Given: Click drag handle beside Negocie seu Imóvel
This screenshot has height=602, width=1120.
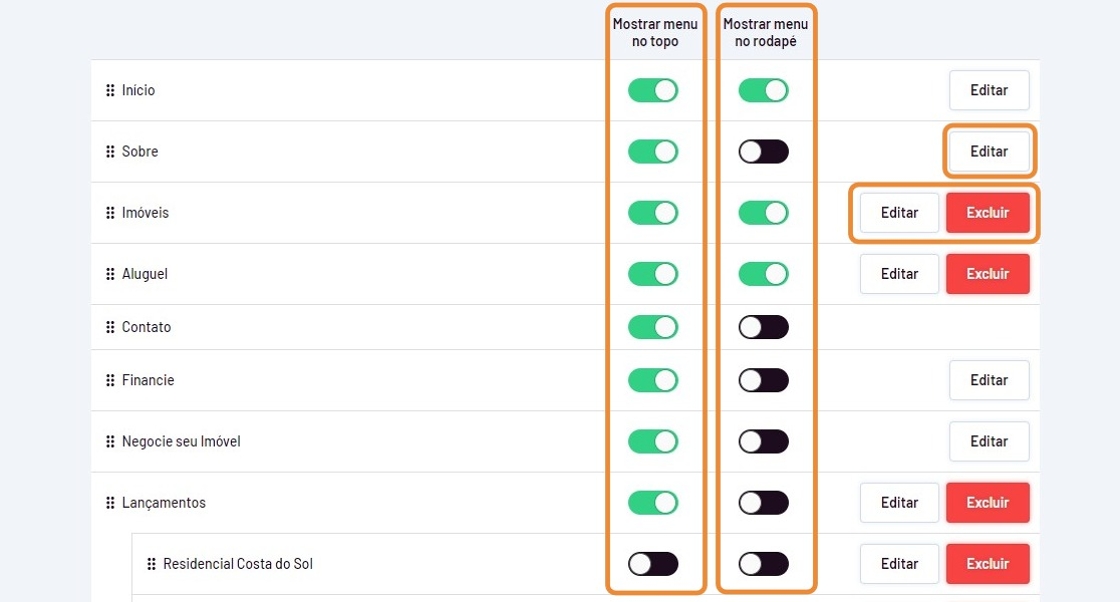Looking at the screenshot, I should pos(110,441).
